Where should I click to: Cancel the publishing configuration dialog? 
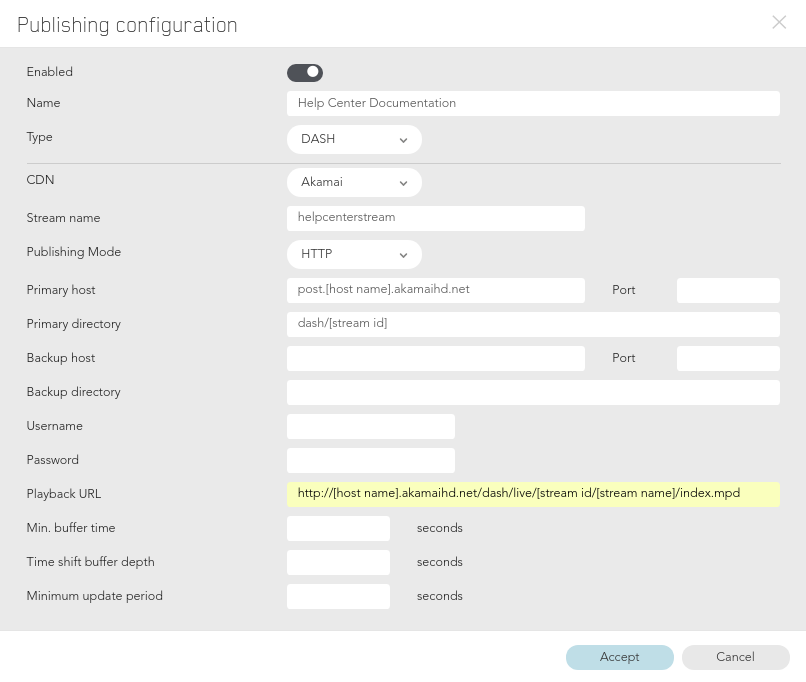point(736,657)
